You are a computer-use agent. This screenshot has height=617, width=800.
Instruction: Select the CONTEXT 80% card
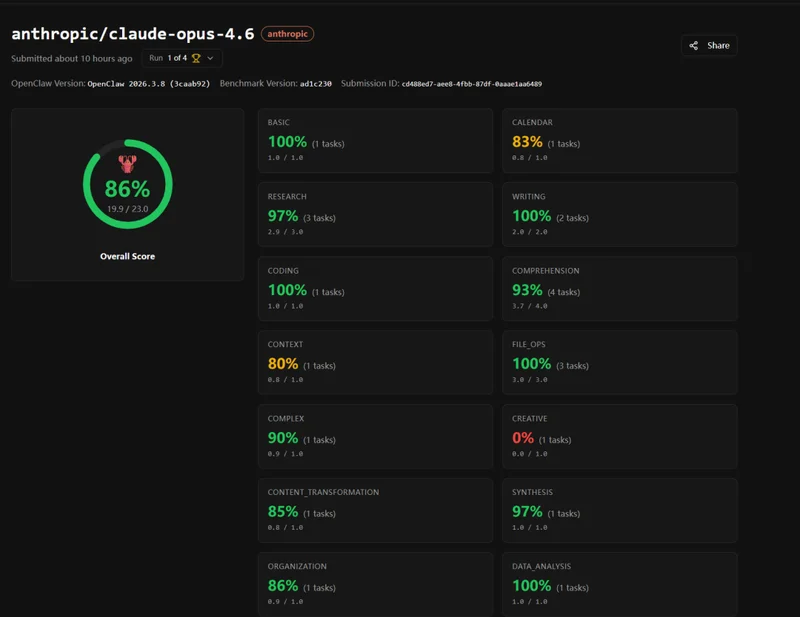375,362
